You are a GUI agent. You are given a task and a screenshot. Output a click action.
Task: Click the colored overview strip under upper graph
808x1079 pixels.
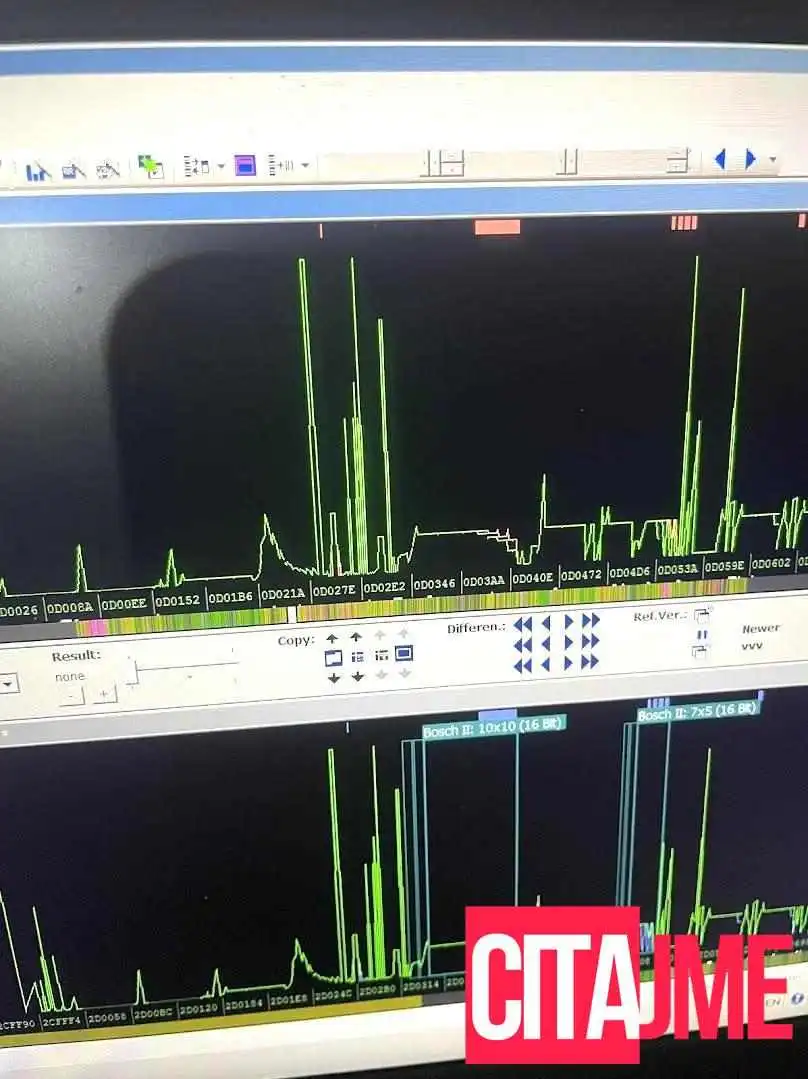pos(413,606)
